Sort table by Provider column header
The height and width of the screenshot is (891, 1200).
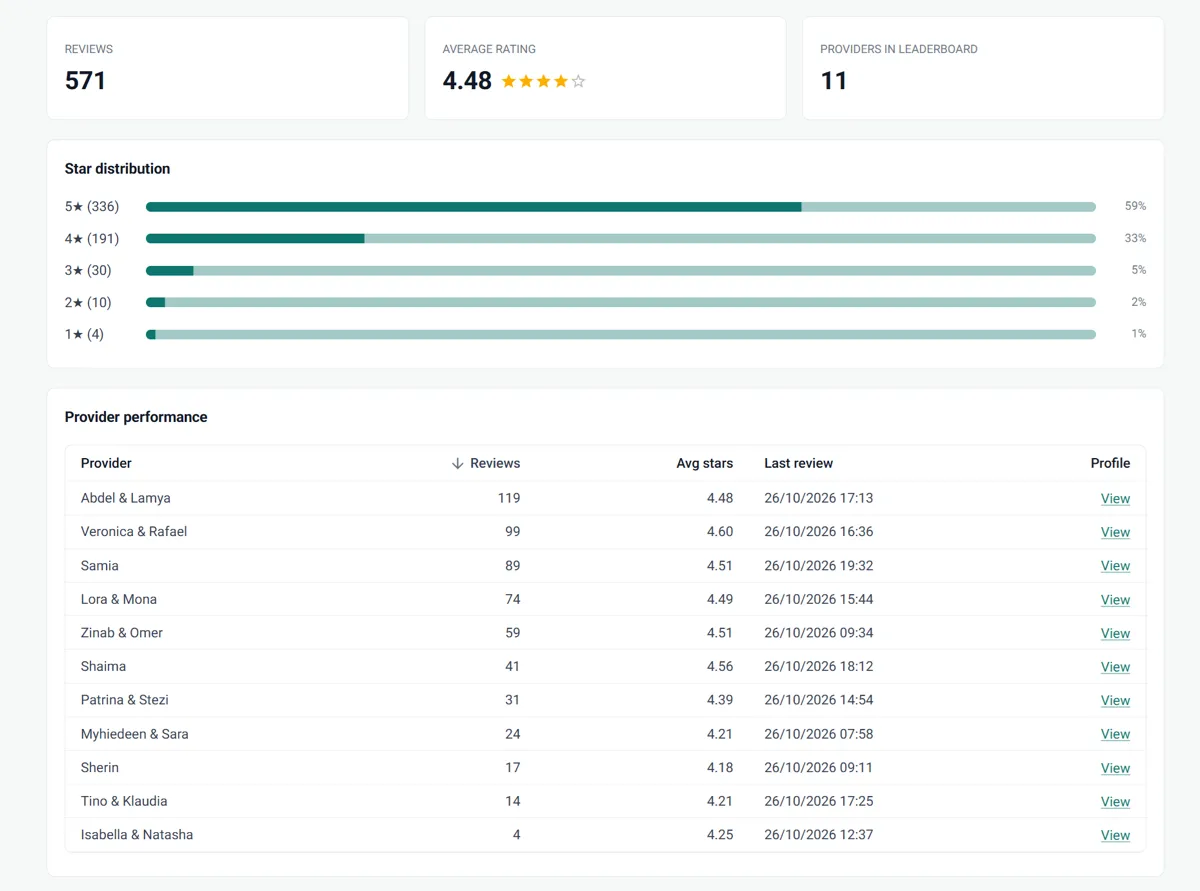click(106, 463)
